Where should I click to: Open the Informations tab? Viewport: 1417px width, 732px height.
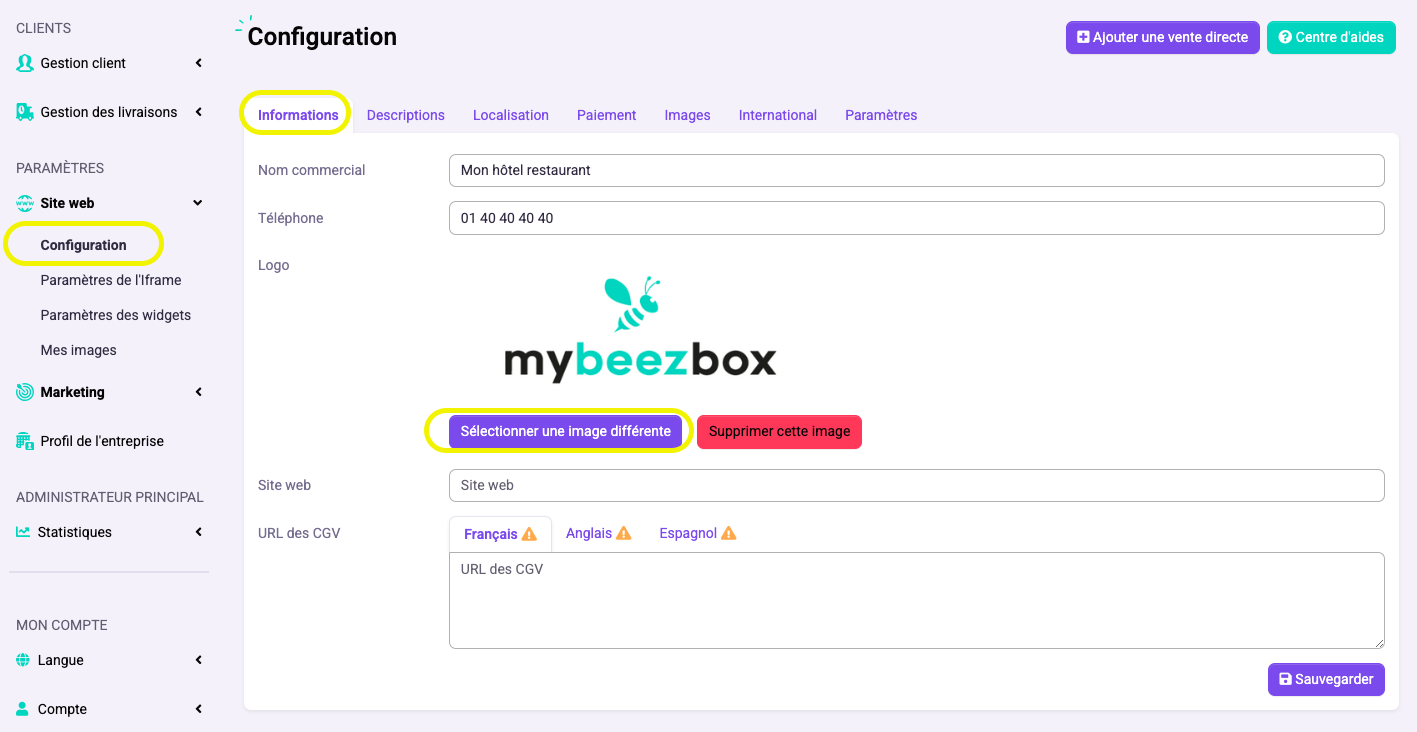[x=298, y=115]
